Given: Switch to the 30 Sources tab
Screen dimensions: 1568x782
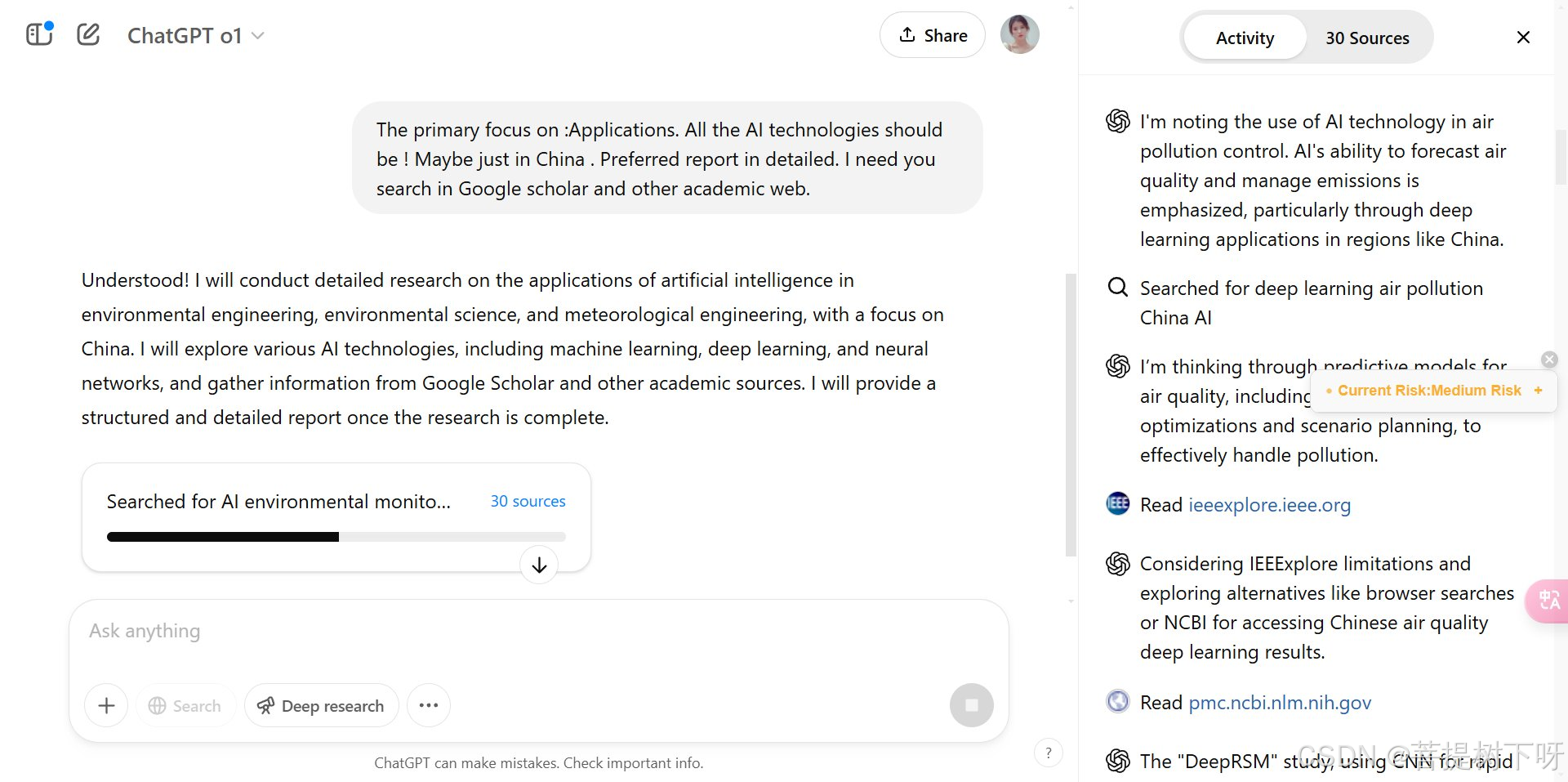Looking at the screenshot, I should 1367,38.
